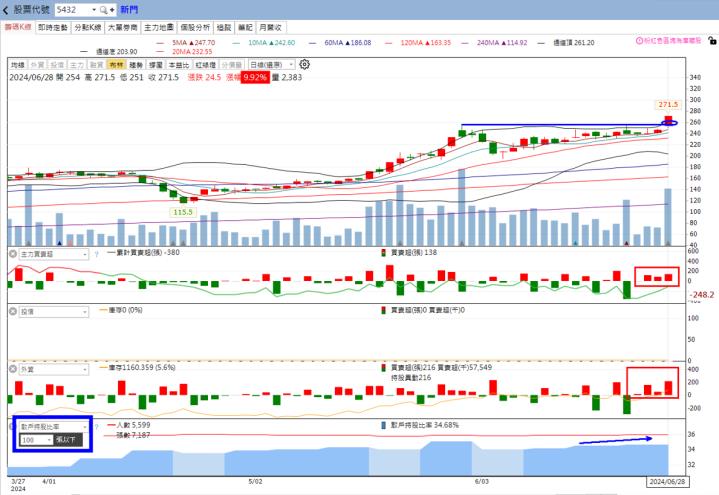Screen dimensions: 719x495
Task: Toggle the 紅綠燈 overlay button
Action: tap(205, 65)
